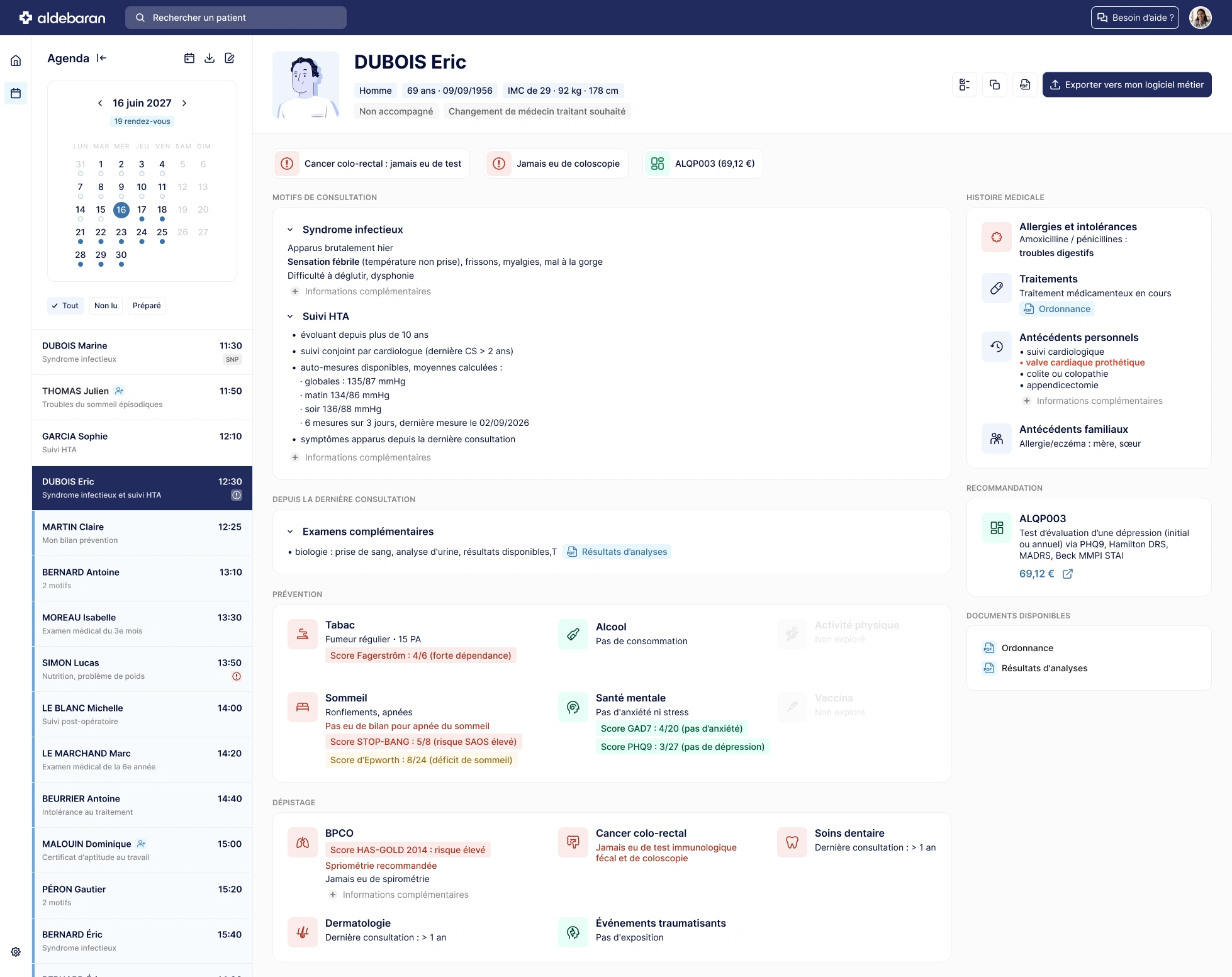Click the Besoin d'aide ? button

pos(1135,18)
